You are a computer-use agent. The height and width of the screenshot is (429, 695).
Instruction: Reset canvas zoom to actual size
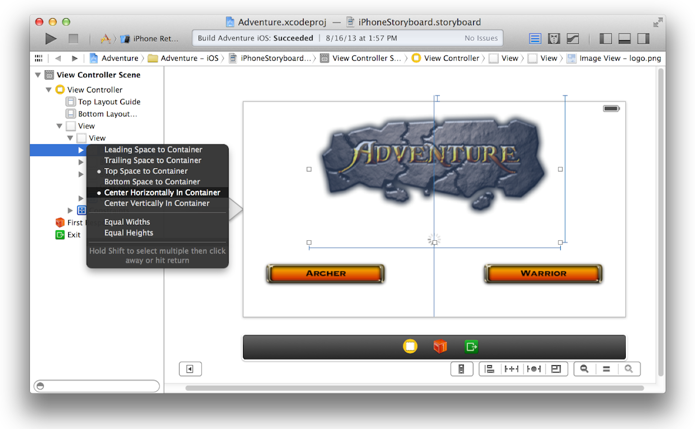point(606,369)
